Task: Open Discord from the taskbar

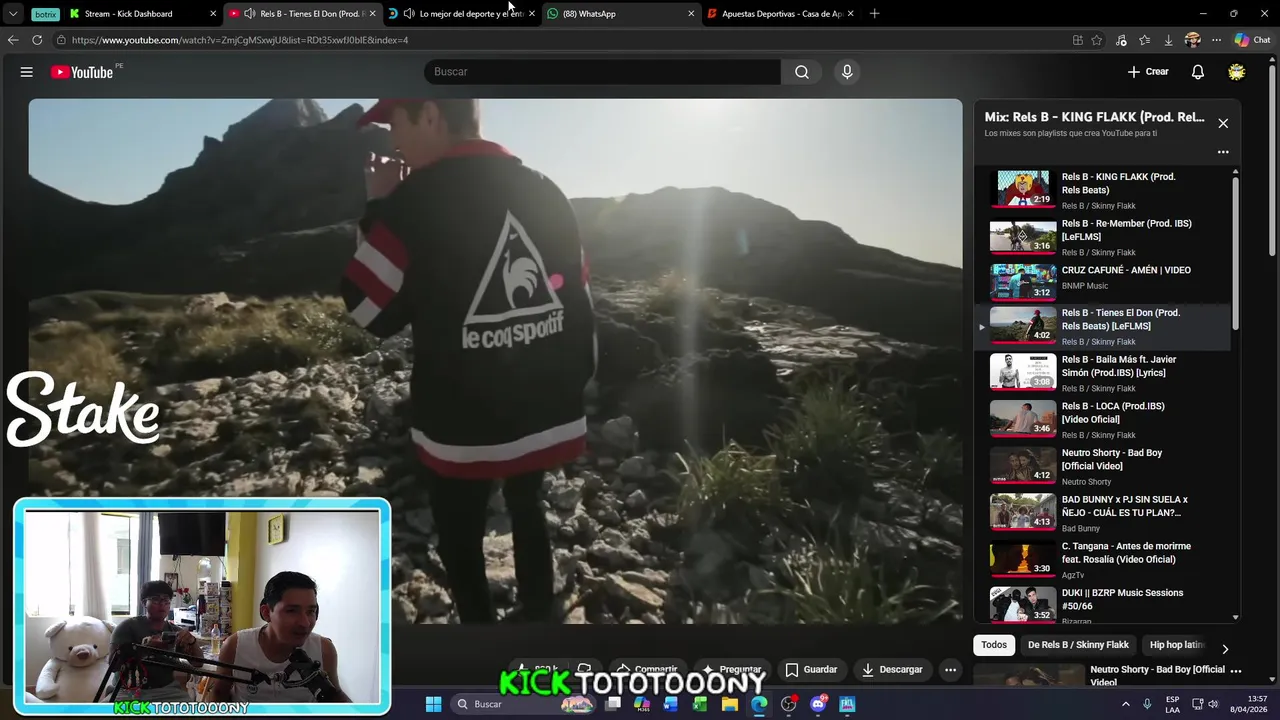Action: (818, 704)
